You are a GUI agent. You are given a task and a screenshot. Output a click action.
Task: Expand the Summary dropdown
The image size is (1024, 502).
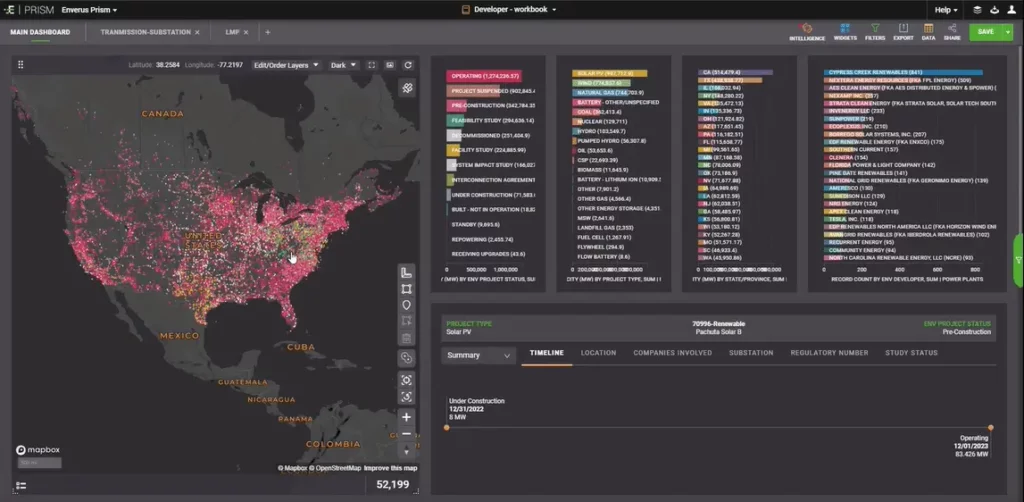click(478, 355)
